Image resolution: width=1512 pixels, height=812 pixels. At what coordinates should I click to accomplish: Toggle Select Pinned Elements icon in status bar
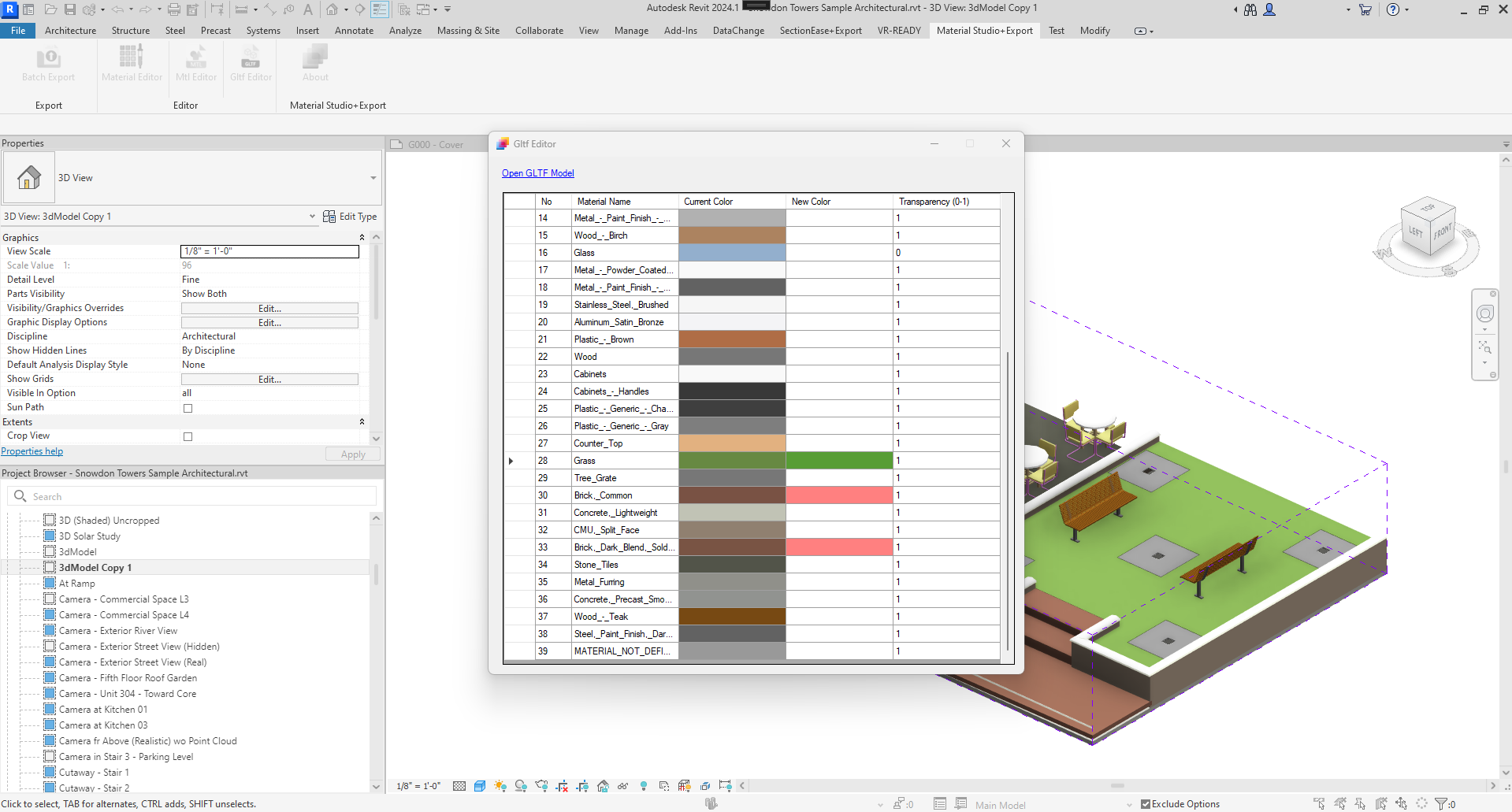[1360, 804]
